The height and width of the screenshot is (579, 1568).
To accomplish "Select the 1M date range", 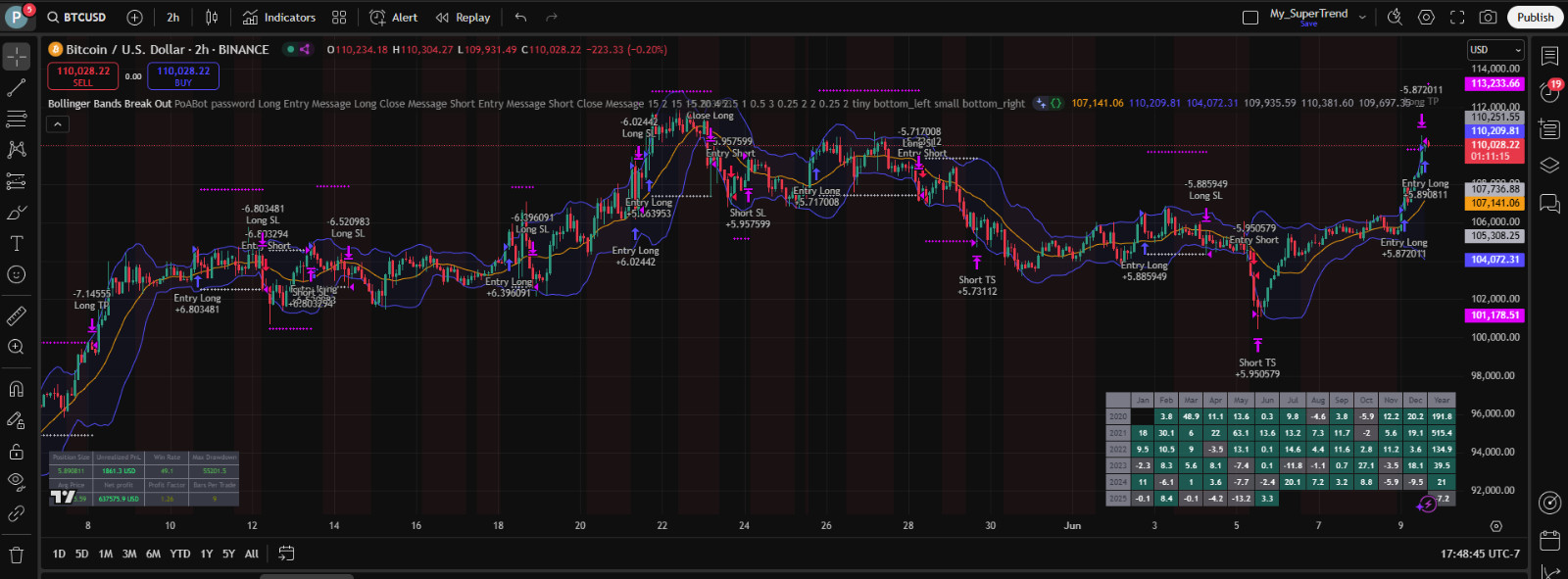I will pos(106,554).
